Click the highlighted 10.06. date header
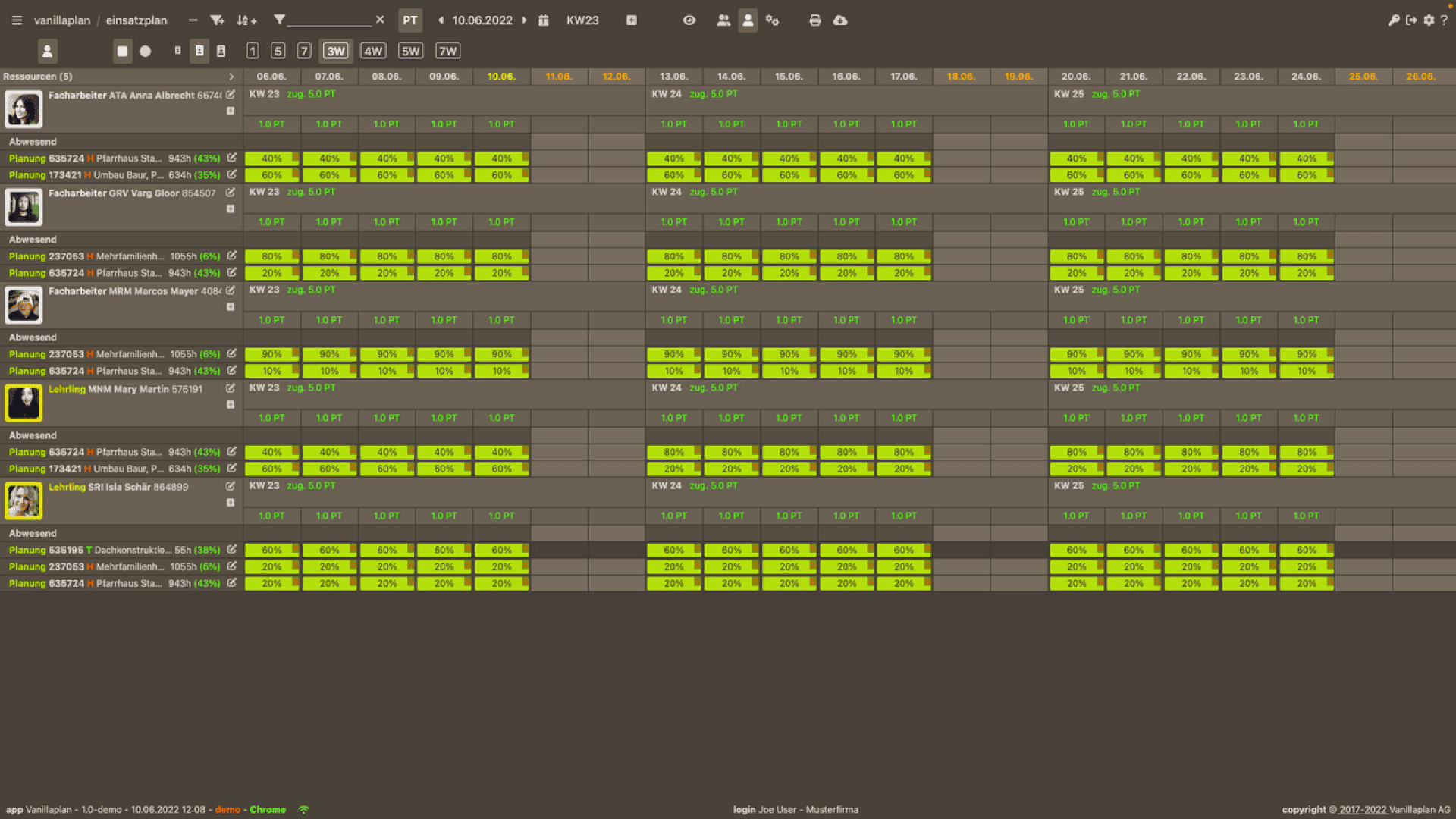 pos(501,77)
